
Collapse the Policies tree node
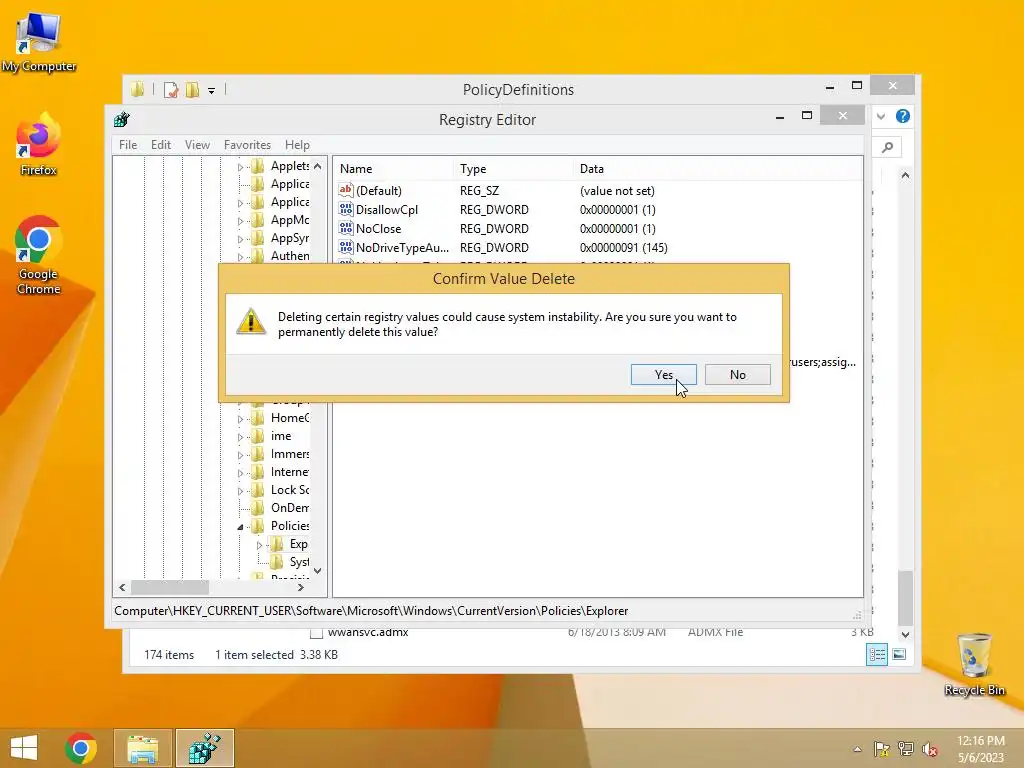pyautogui.click(x=240, y=526)
